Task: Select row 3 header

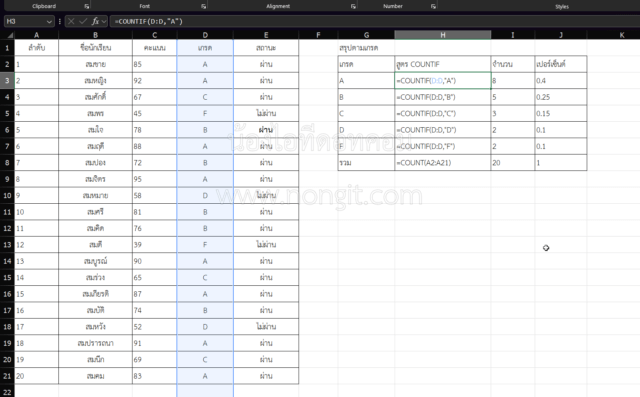Action: point(7,80)
